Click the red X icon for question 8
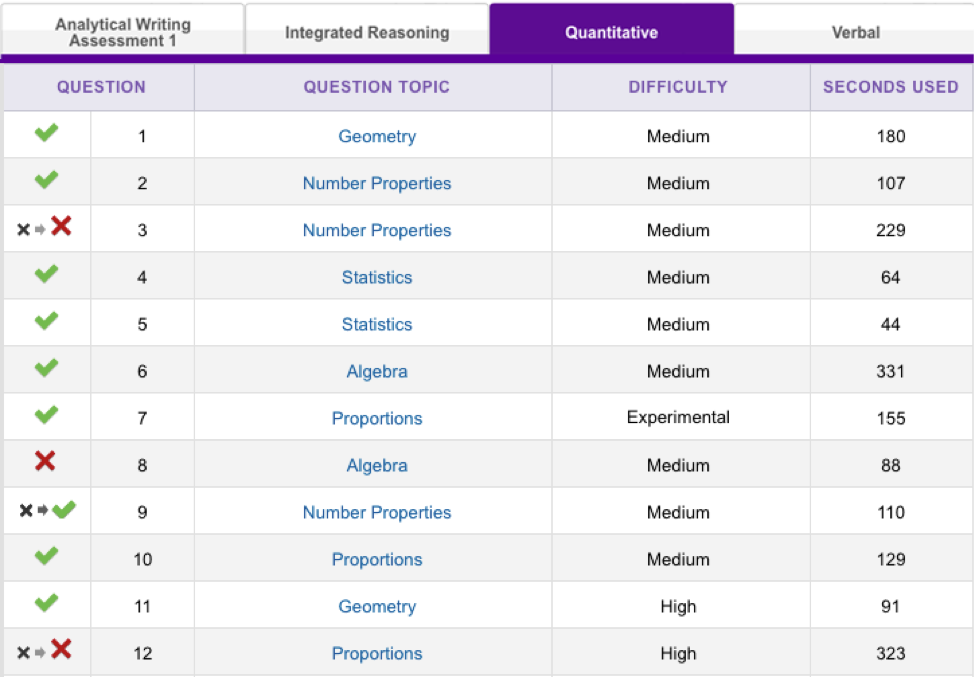This screenshot has width=975, height=677. click(x=45, y=461)
